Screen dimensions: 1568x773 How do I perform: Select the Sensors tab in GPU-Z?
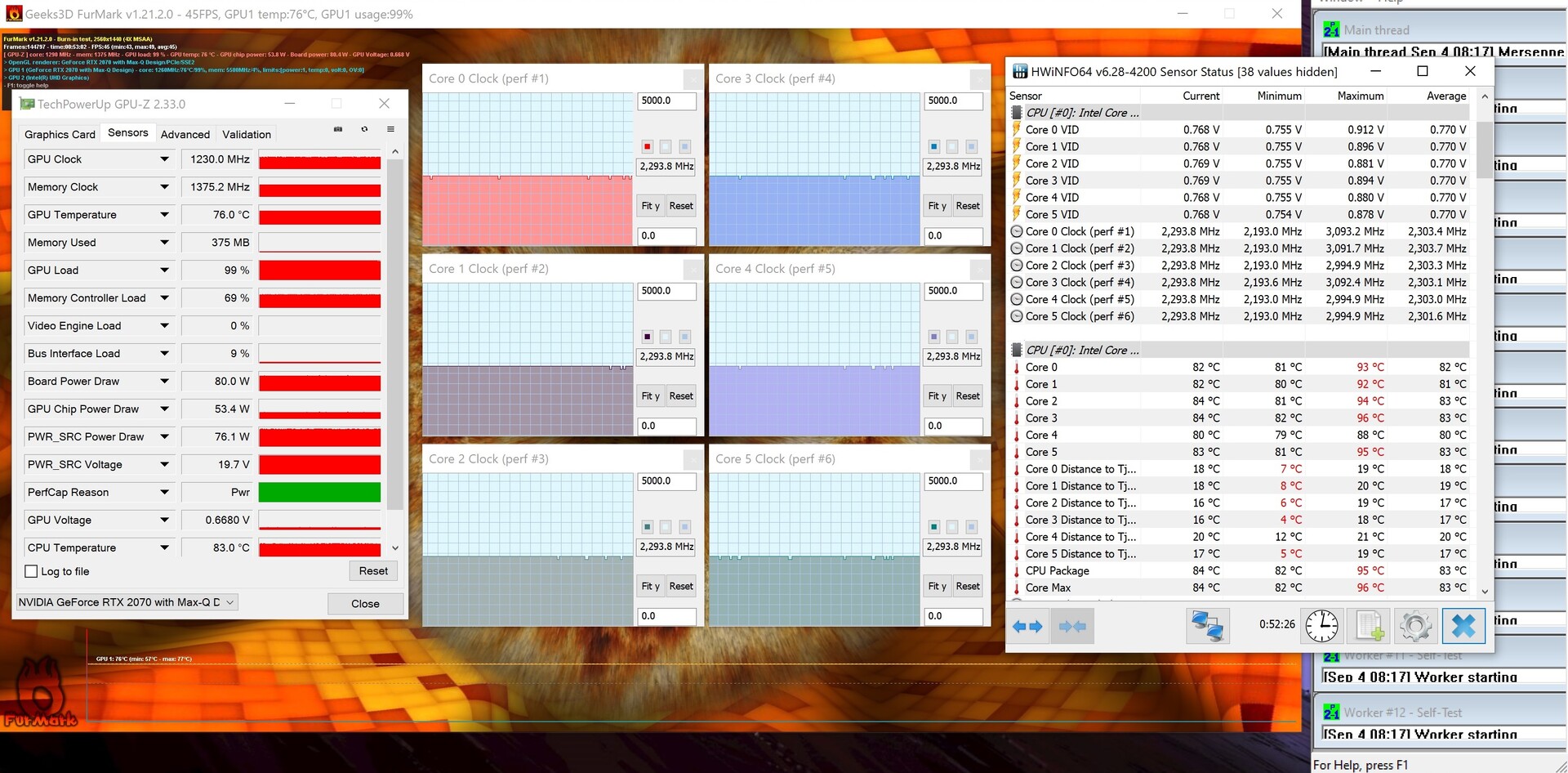[x=128, y=132]
